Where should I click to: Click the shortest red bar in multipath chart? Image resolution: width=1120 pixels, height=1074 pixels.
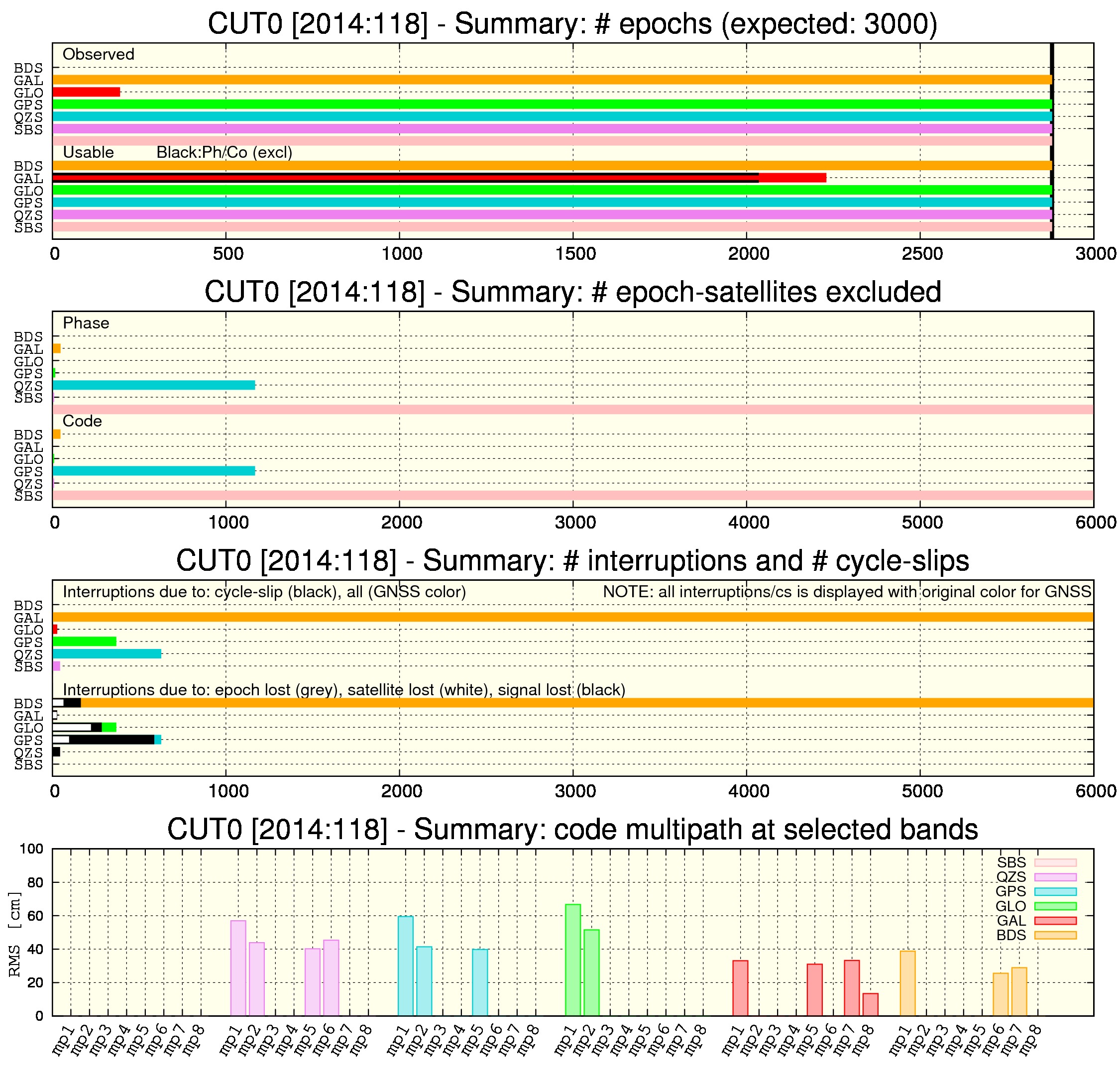point(870,1005)
